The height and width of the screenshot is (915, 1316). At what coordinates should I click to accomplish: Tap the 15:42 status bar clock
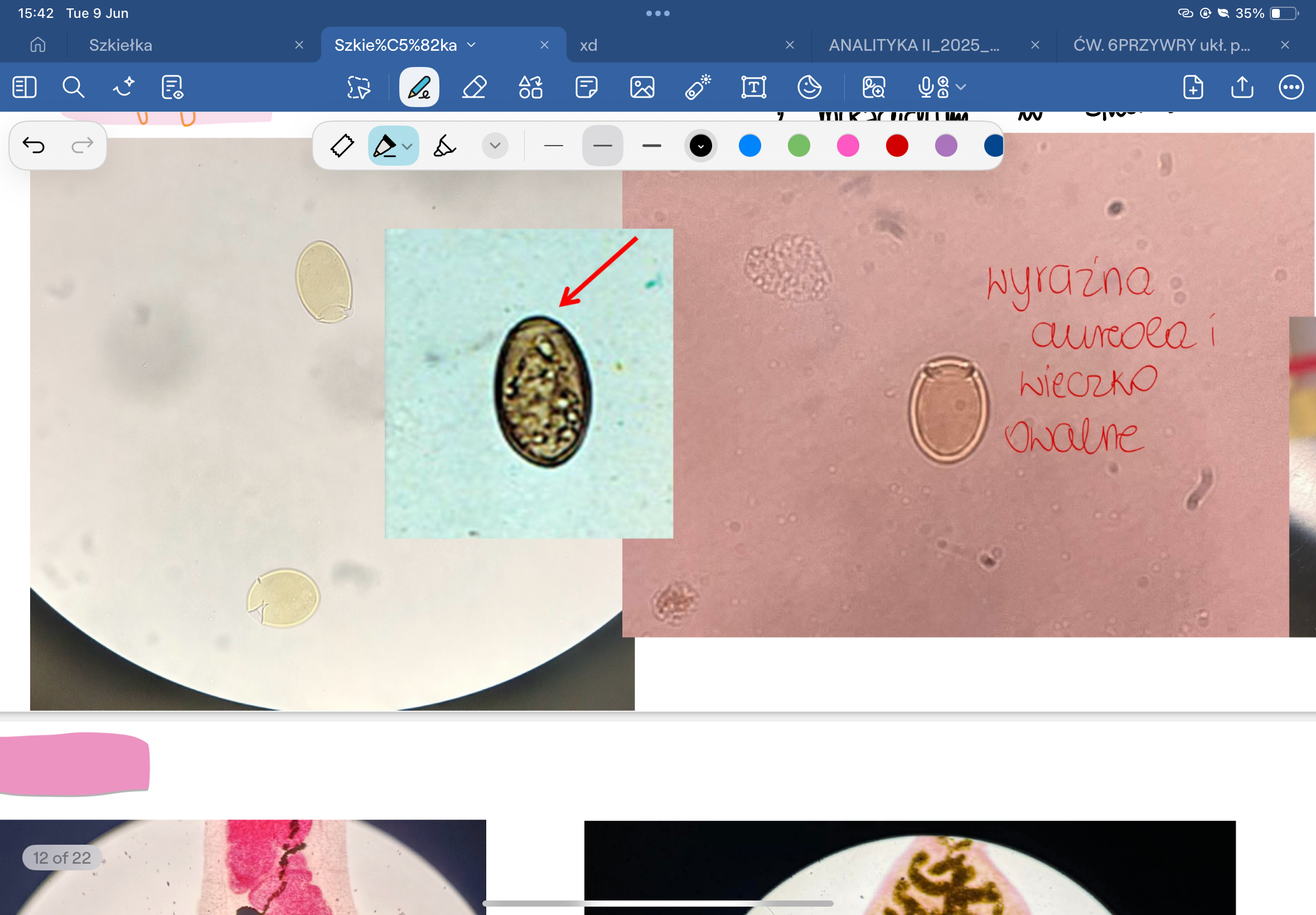tap(36, 13)
